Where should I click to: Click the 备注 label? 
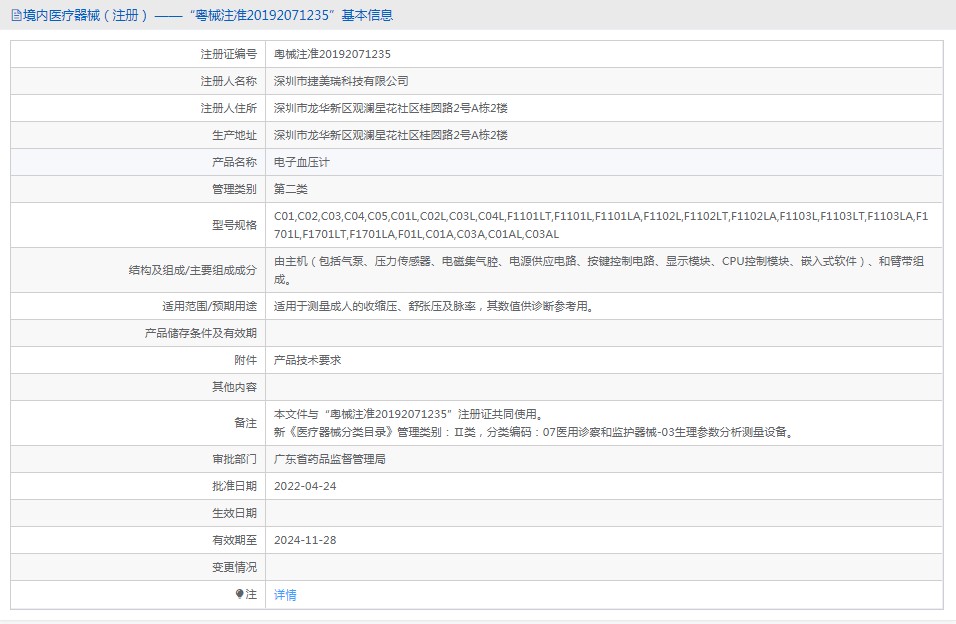(x=246, y=423)
